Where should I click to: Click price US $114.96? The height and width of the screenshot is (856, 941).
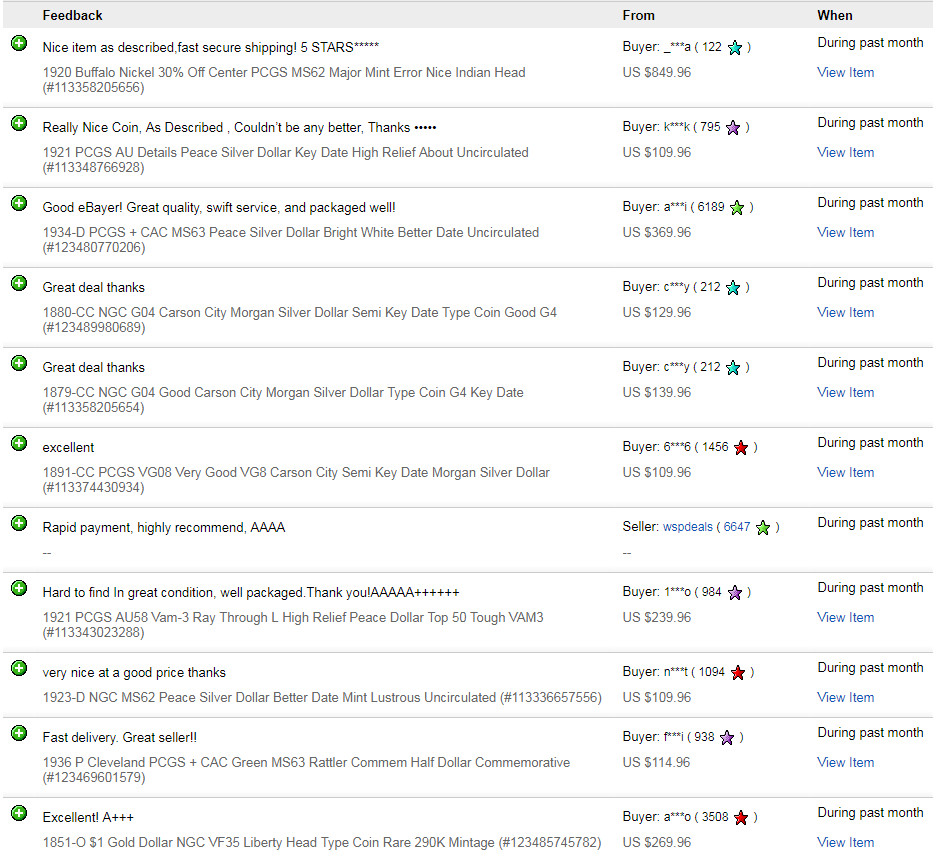[656, 762]
